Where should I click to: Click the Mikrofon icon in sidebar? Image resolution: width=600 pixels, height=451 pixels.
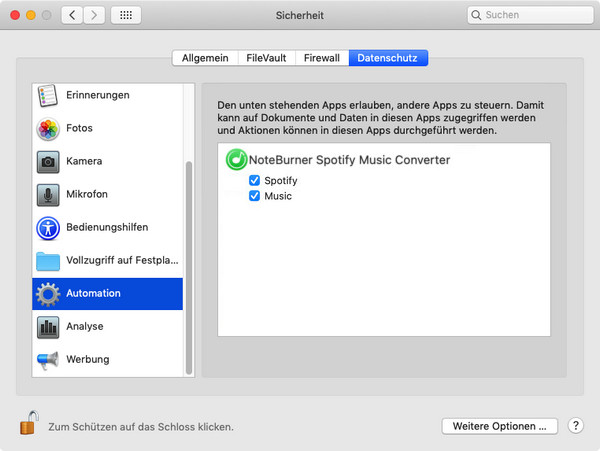pyautogui.click(x=48, y=195)
